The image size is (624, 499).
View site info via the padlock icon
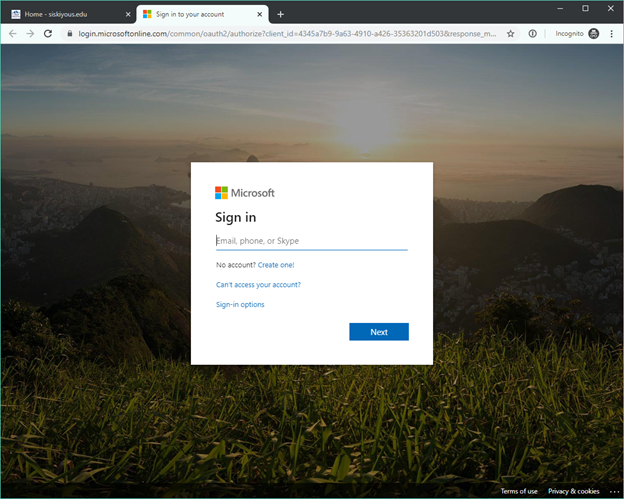70,34
